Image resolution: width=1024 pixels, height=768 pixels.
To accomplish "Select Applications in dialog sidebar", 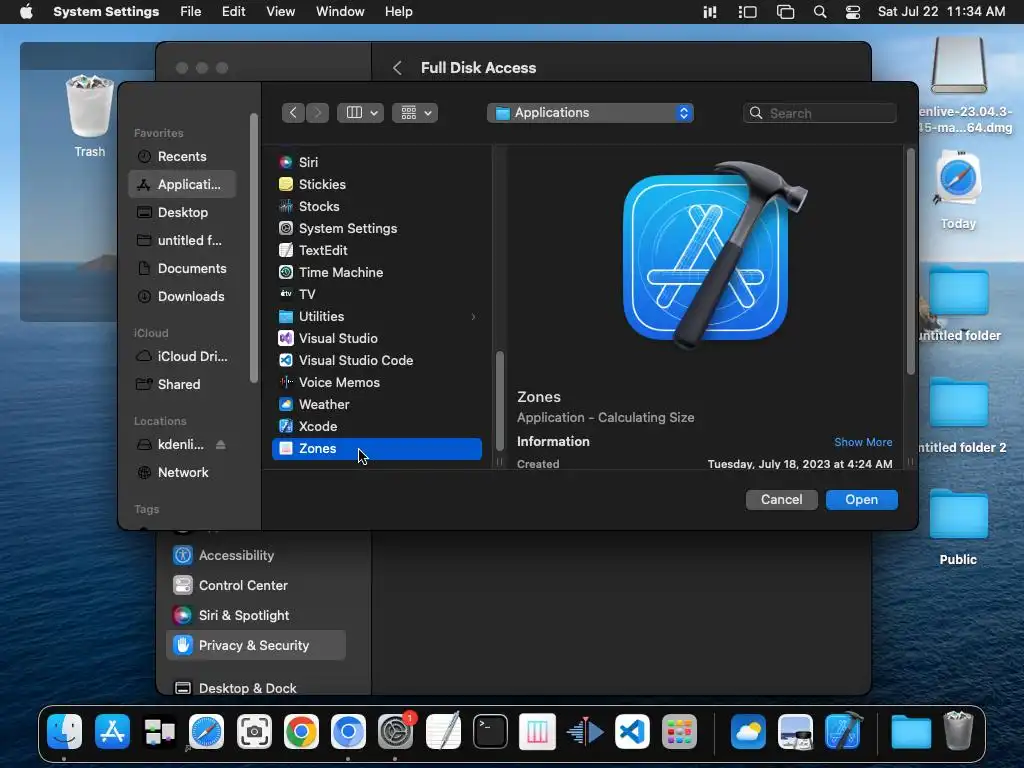I will point(182,185).
